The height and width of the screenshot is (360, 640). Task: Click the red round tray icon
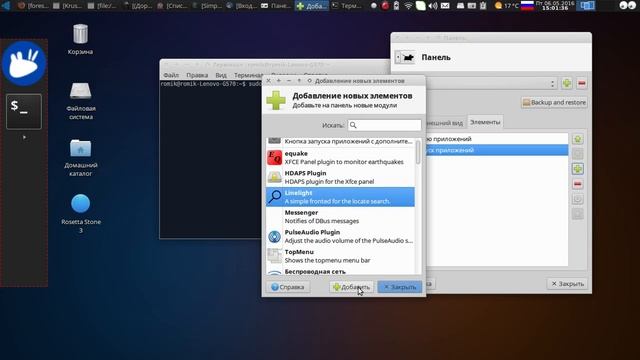[385, 6]
